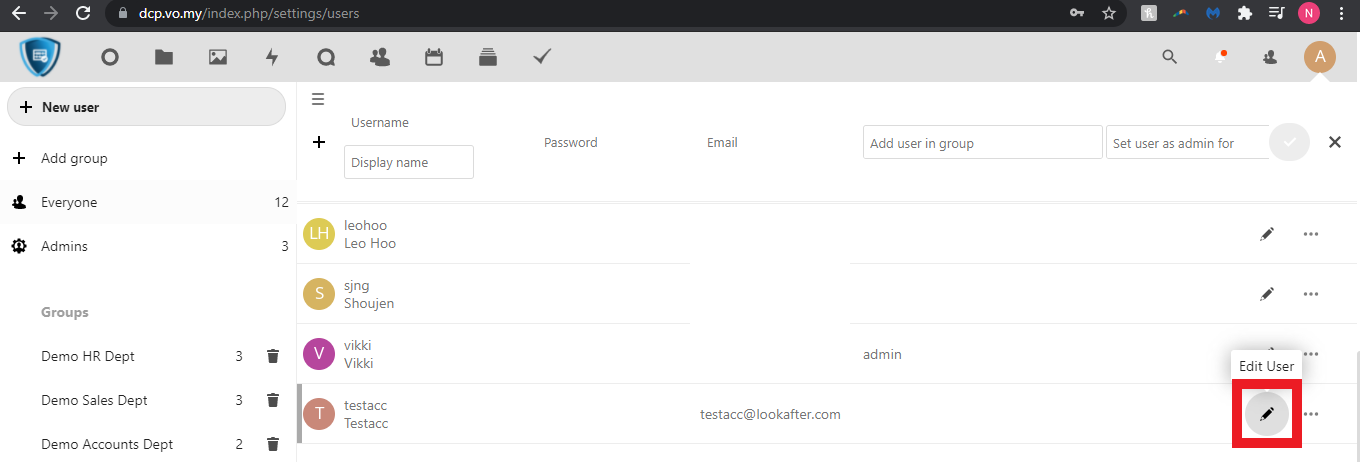Open the Contacts icon in top bar

pos(380,58)
